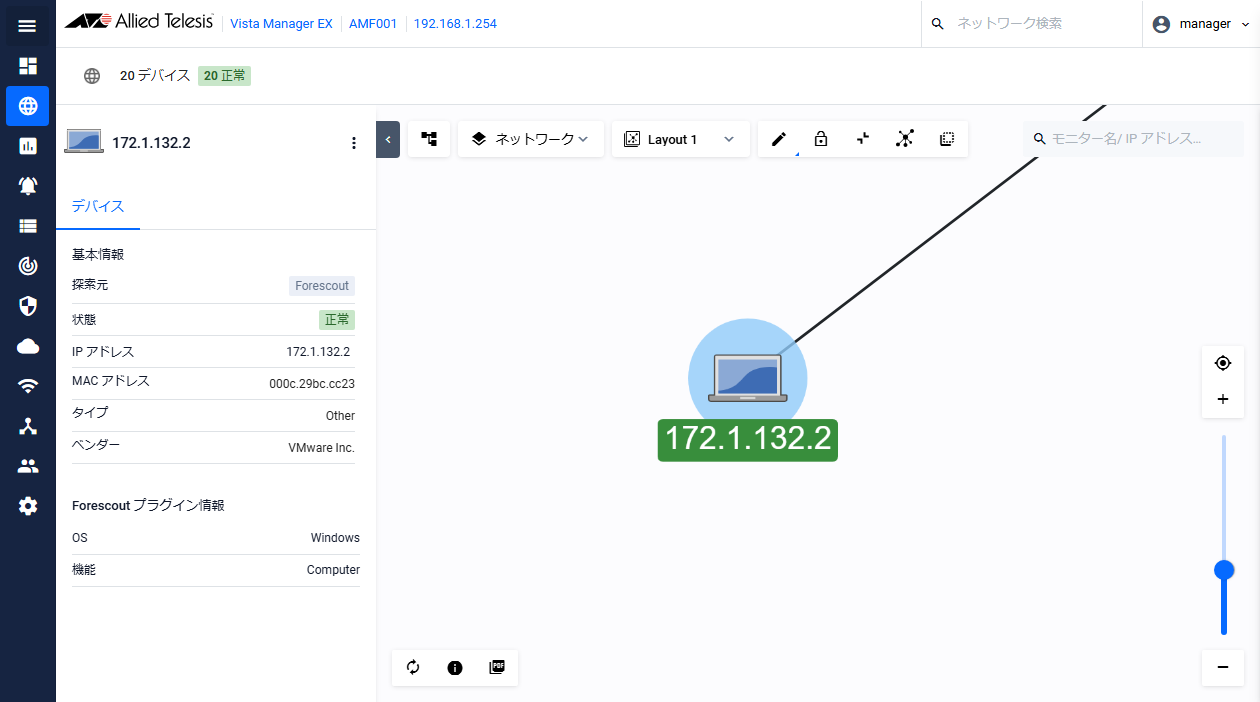Image resolution: width=1260 pixels, height=702 pixels.
Task: Center the map with locate icon
Action: tap(1222, 363)
